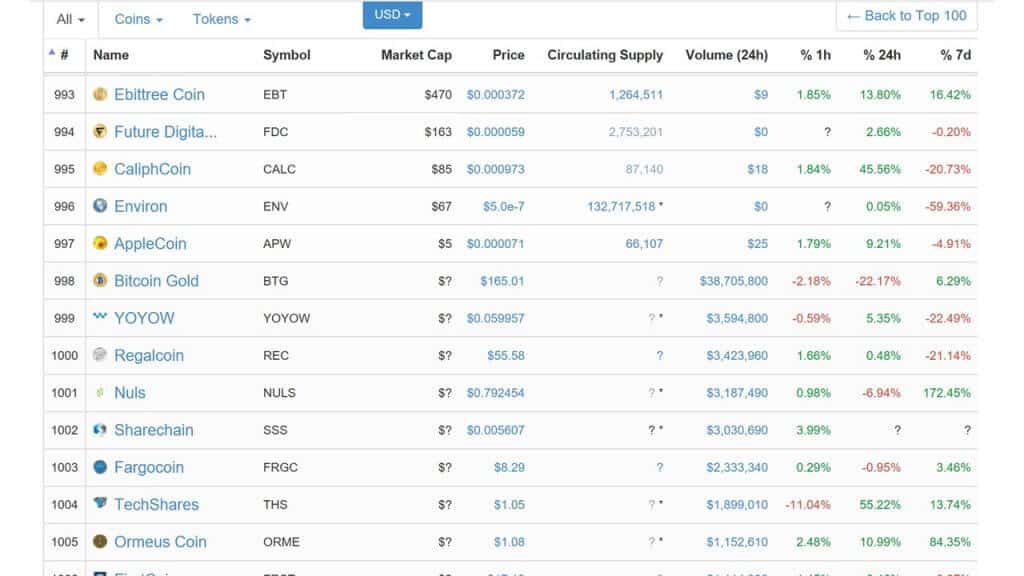Select the -59.36% value in Environ row

coord(948,206)
